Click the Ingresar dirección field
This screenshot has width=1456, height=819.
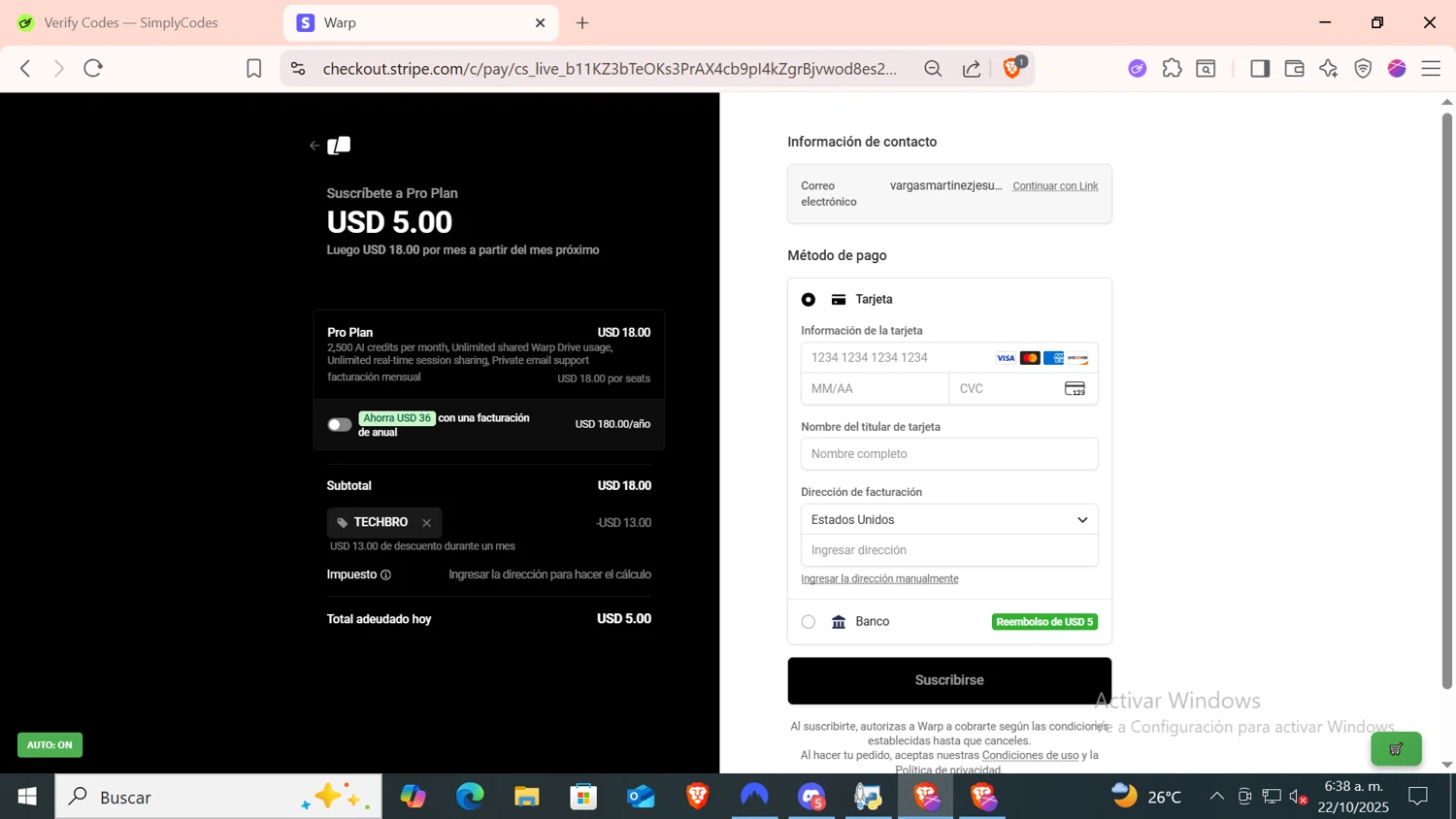949,550
